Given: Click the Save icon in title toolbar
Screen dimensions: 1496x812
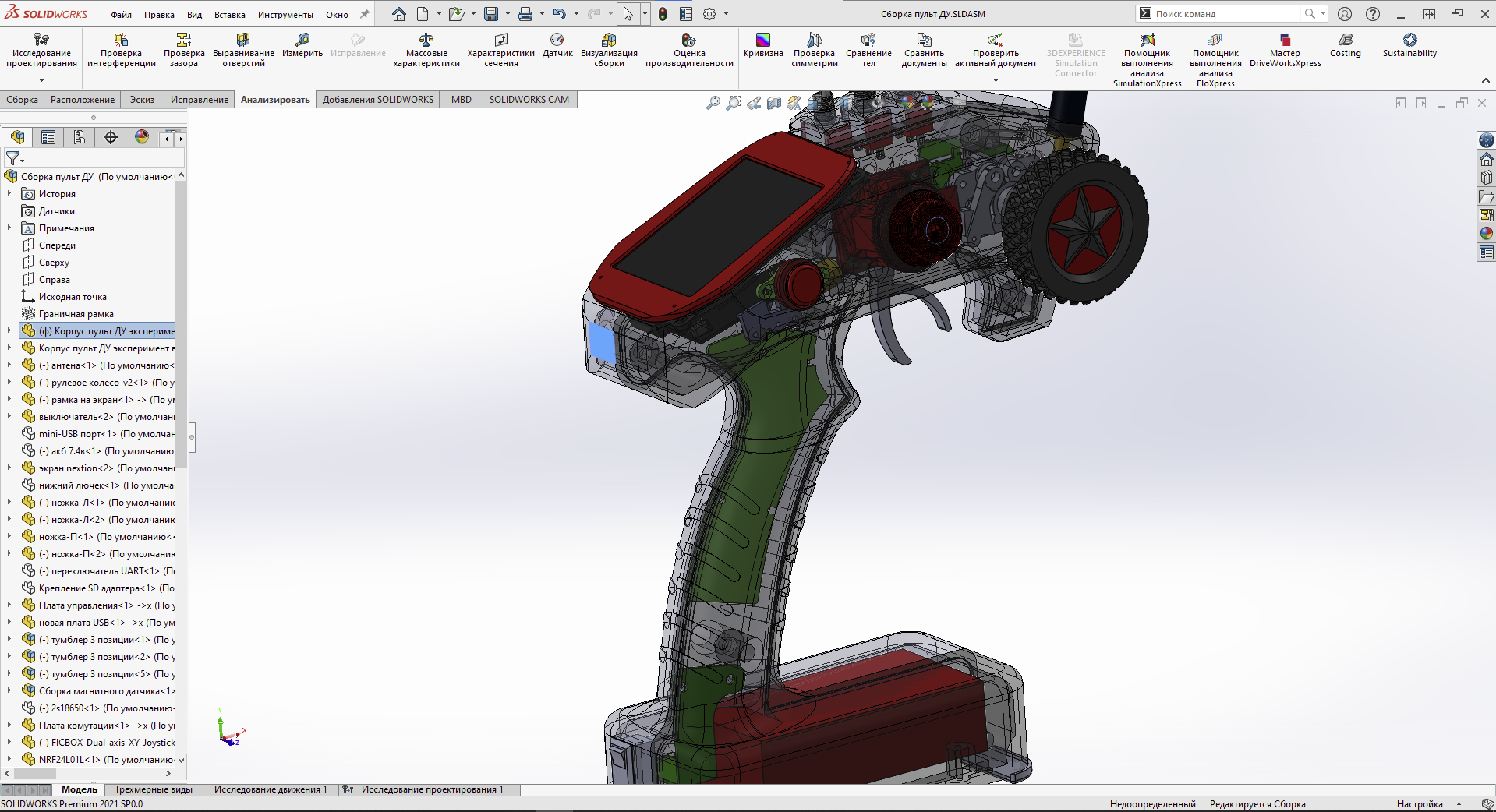Looking at the screenshot, I should pyautogui.click(x=491, y=14).
